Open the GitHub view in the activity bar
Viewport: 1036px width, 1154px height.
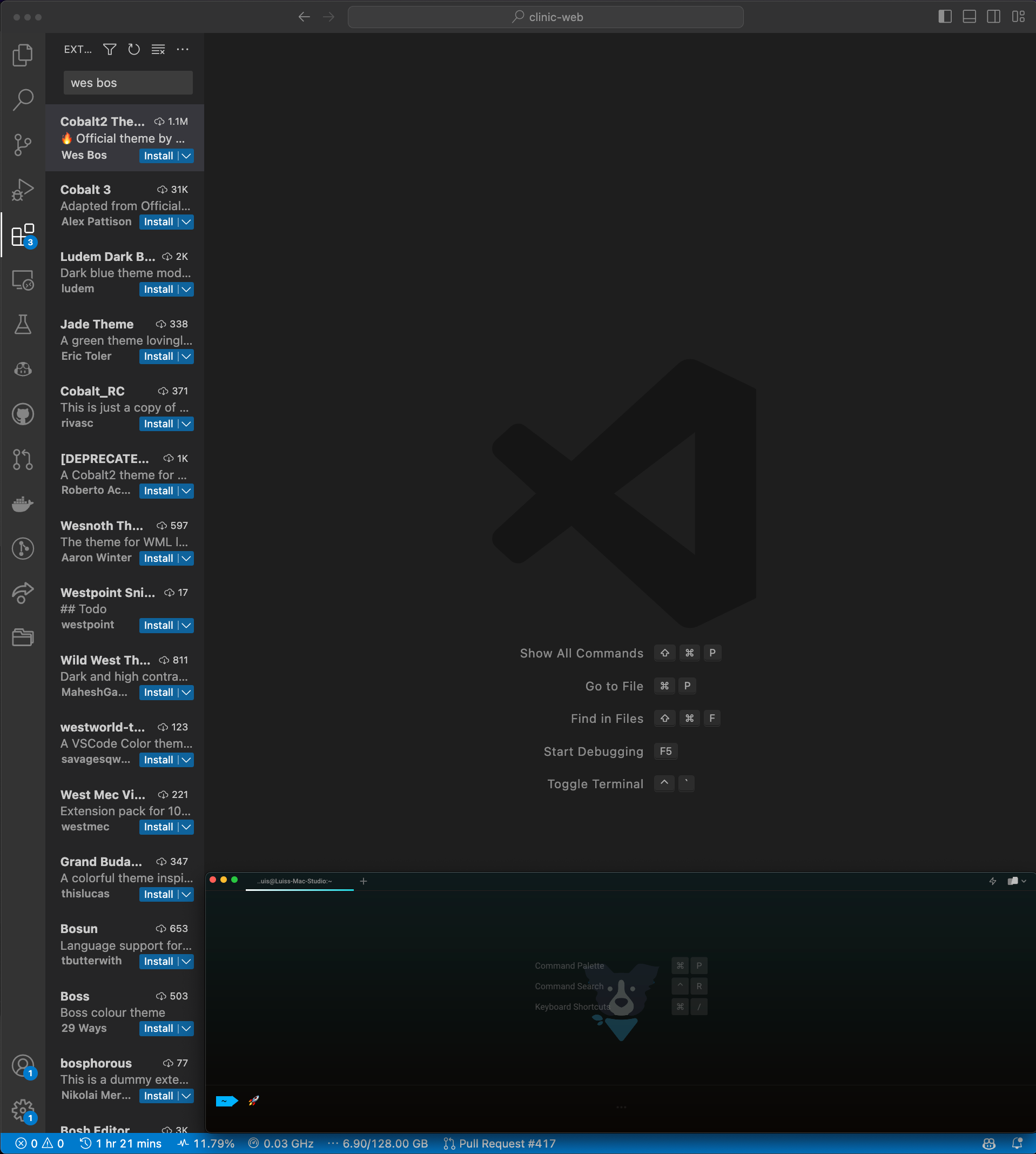(22, 414)
